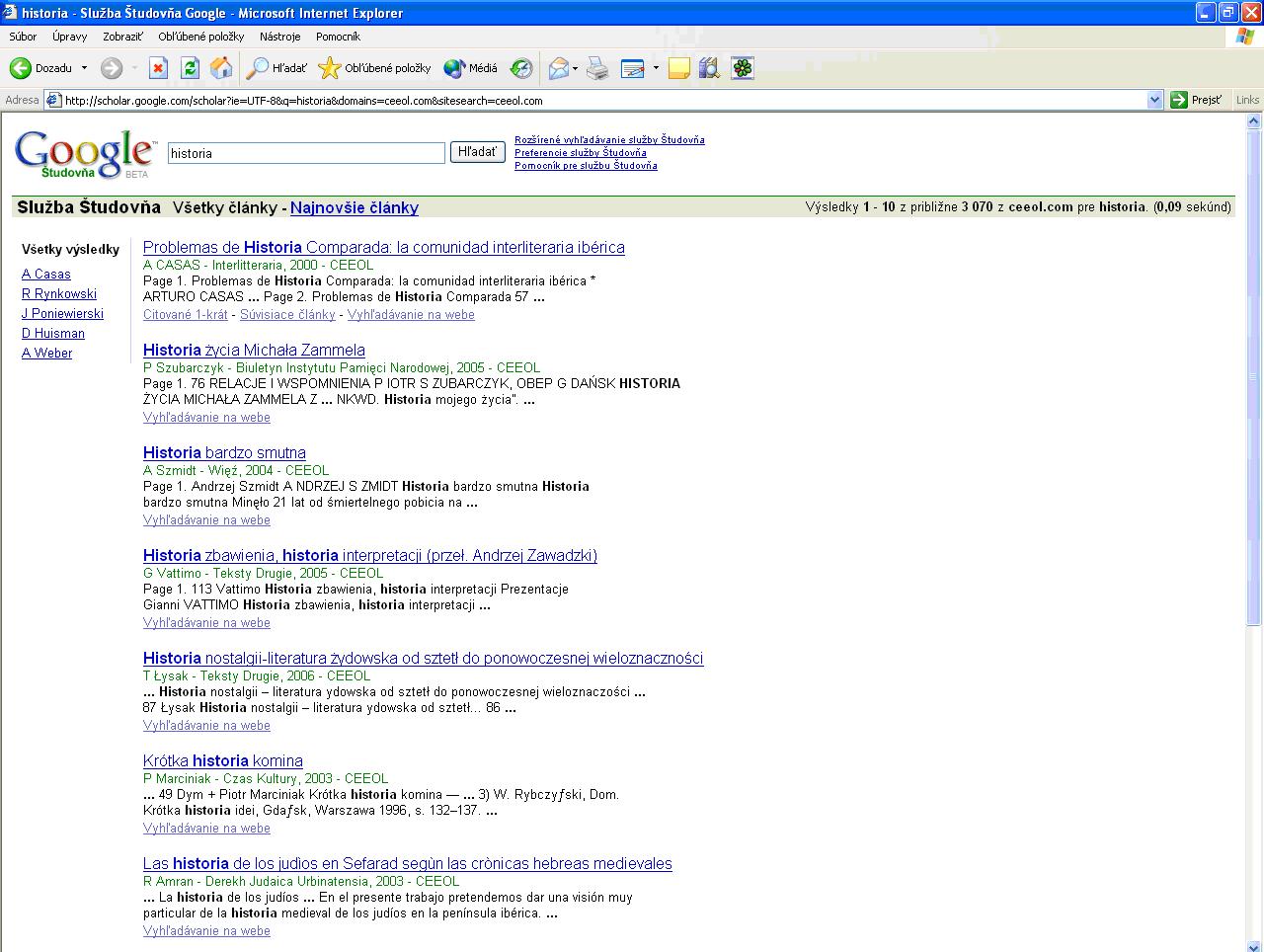Click the Google Študovňa logo

85,154
